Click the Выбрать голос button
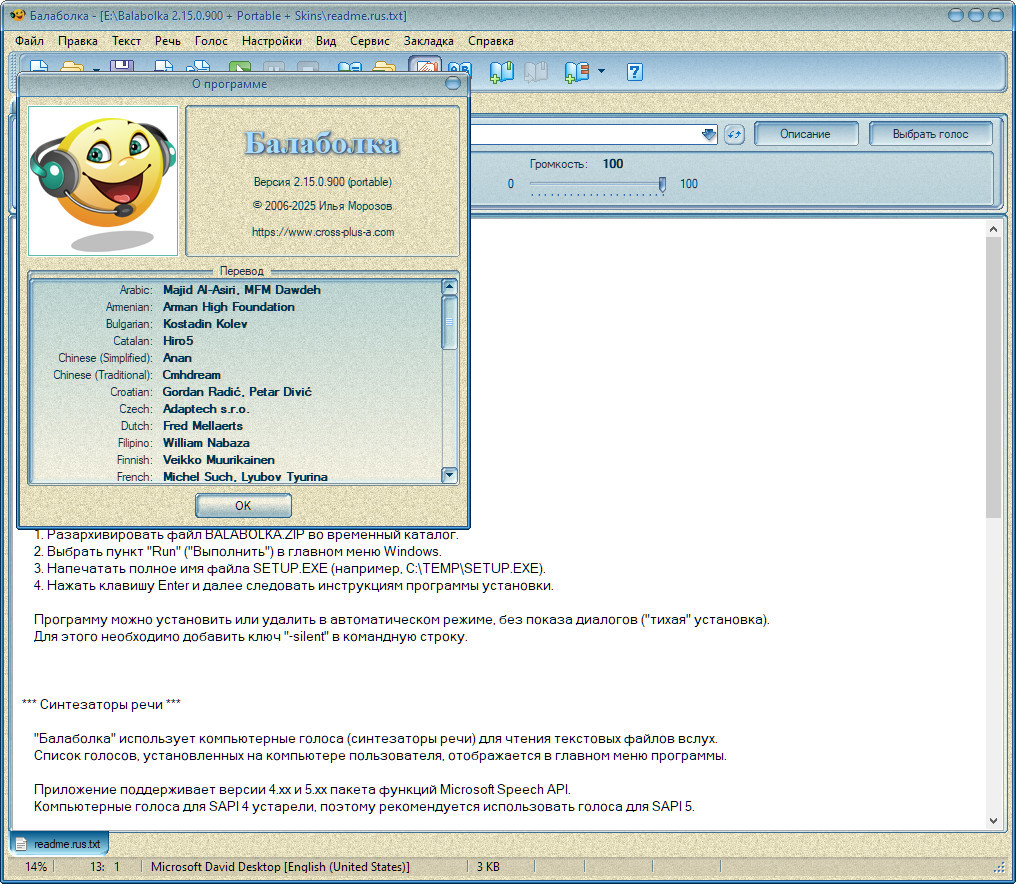The image size is (1016, 884). [x=930, y=134]
